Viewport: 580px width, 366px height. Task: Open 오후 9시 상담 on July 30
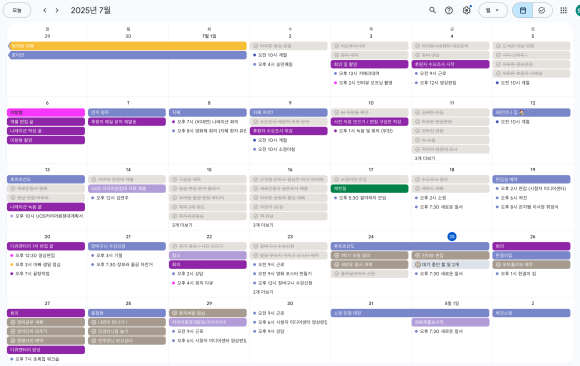(x=270, y=332)
